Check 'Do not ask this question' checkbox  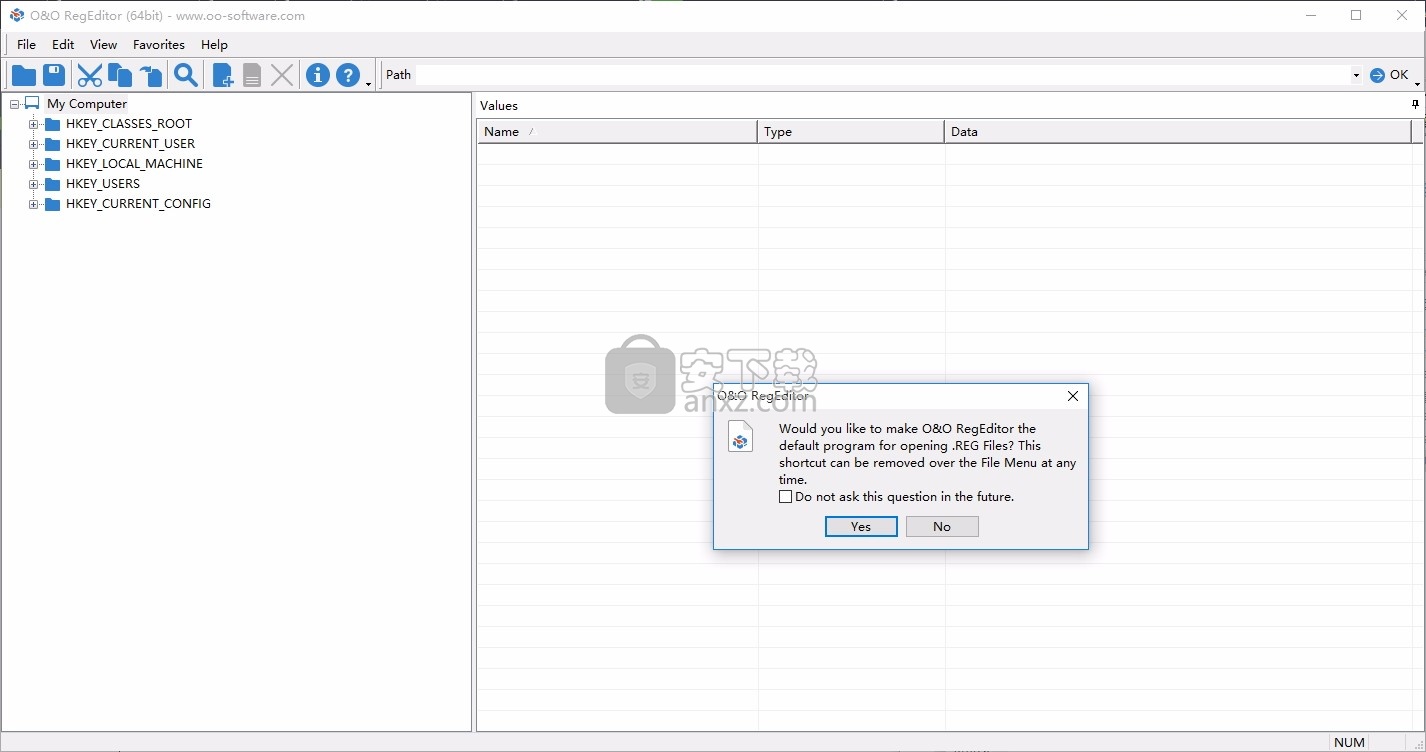[x=785, y=497]
